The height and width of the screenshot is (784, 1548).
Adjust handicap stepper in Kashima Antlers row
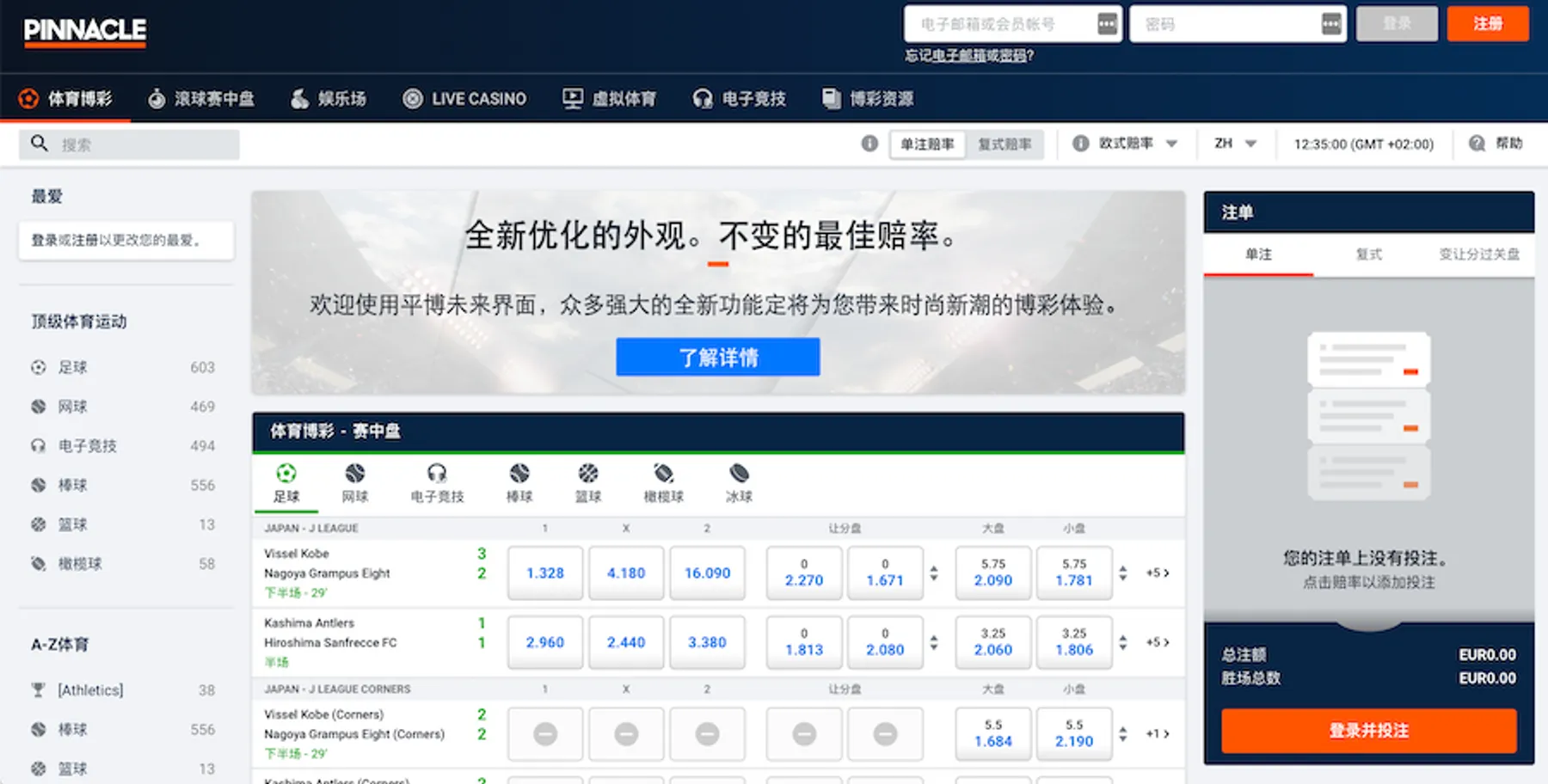pyautogui.click(x=934, y=642)
